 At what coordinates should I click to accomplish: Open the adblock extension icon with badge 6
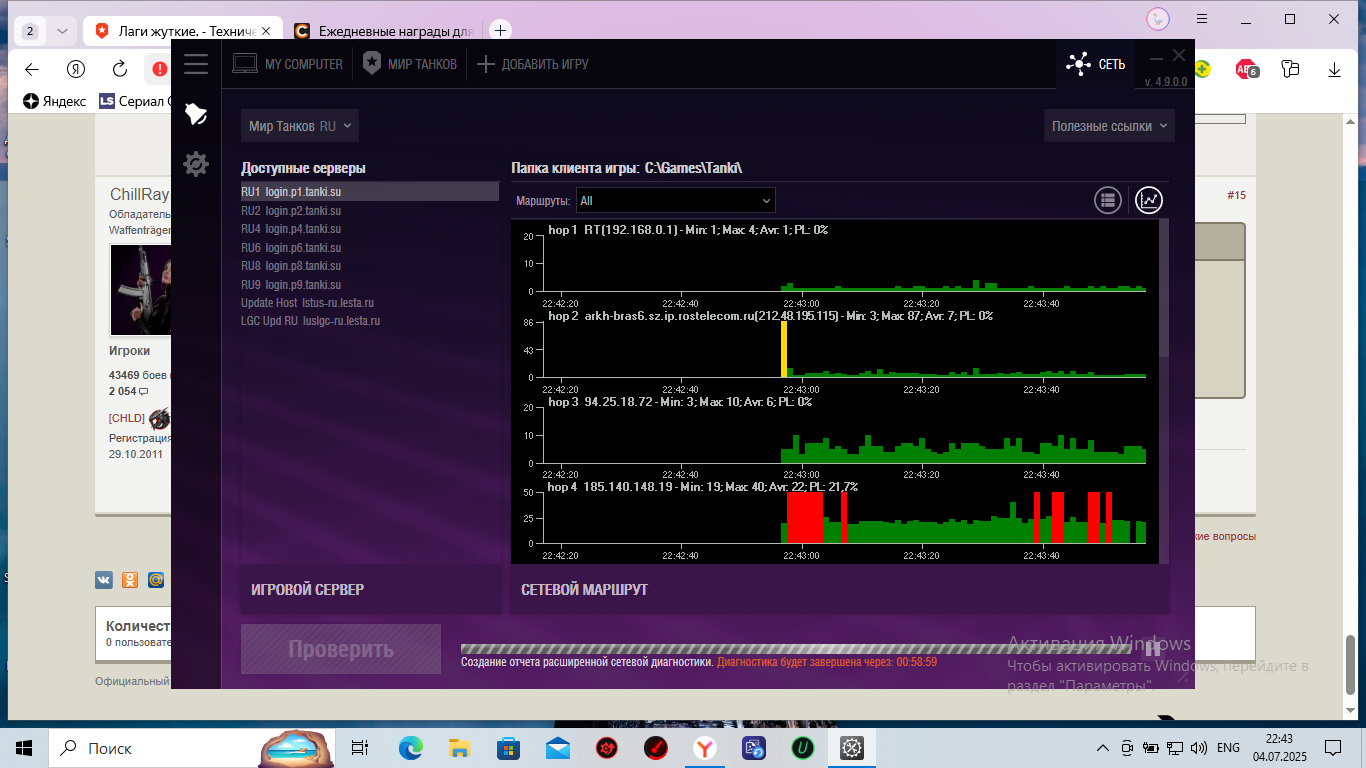[x=1246, y=69]
